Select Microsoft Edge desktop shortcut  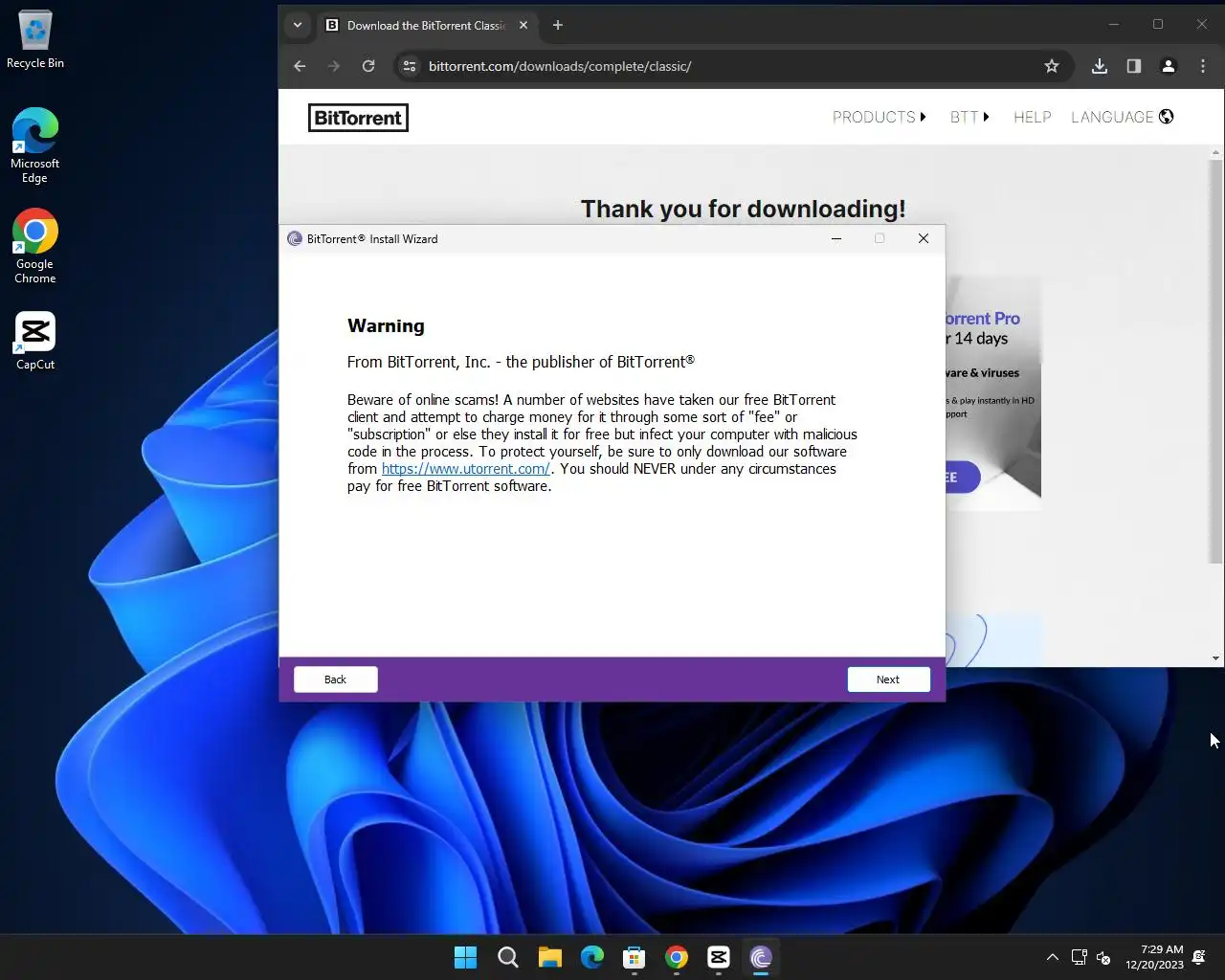[x=35, y=145]
